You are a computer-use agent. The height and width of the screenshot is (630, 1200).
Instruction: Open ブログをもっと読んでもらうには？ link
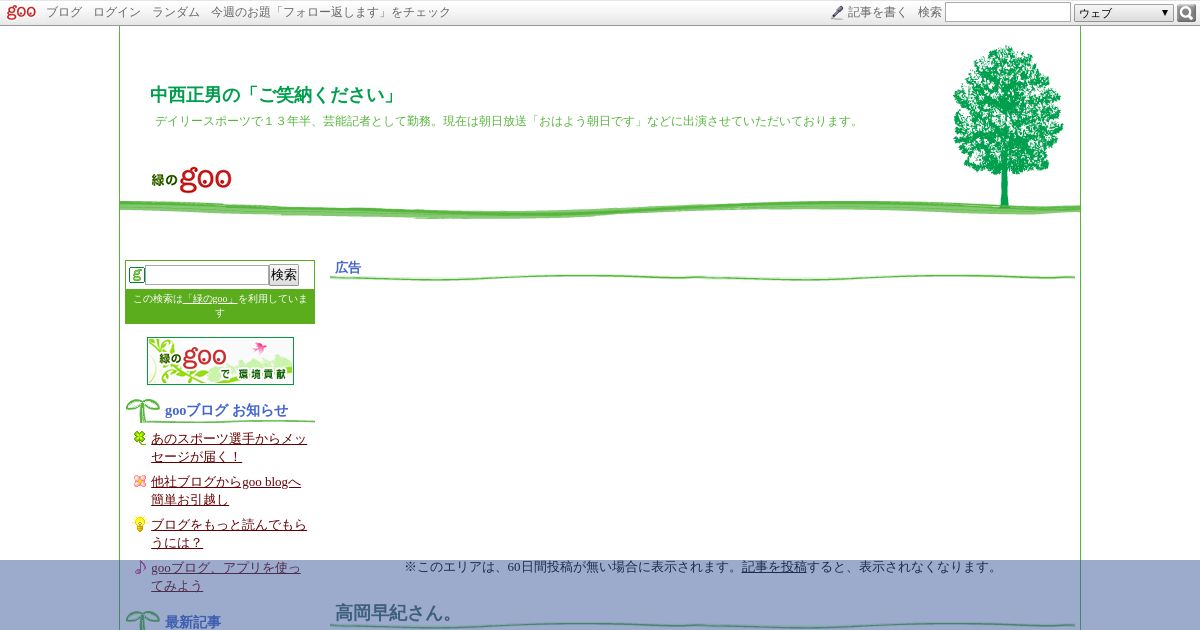[x=229, y=533]
